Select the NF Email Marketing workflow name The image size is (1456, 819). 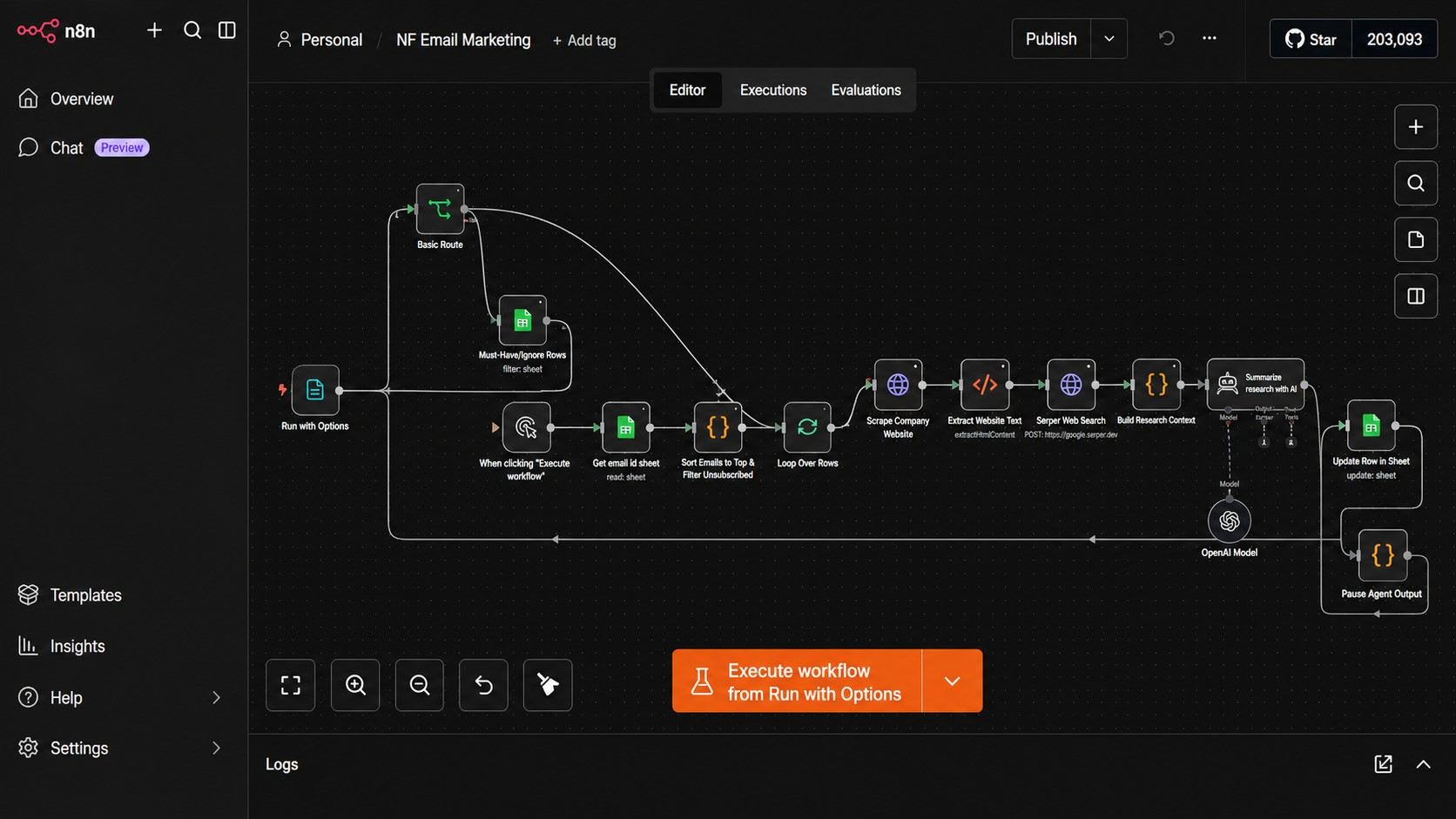click(x=463, y=40)
